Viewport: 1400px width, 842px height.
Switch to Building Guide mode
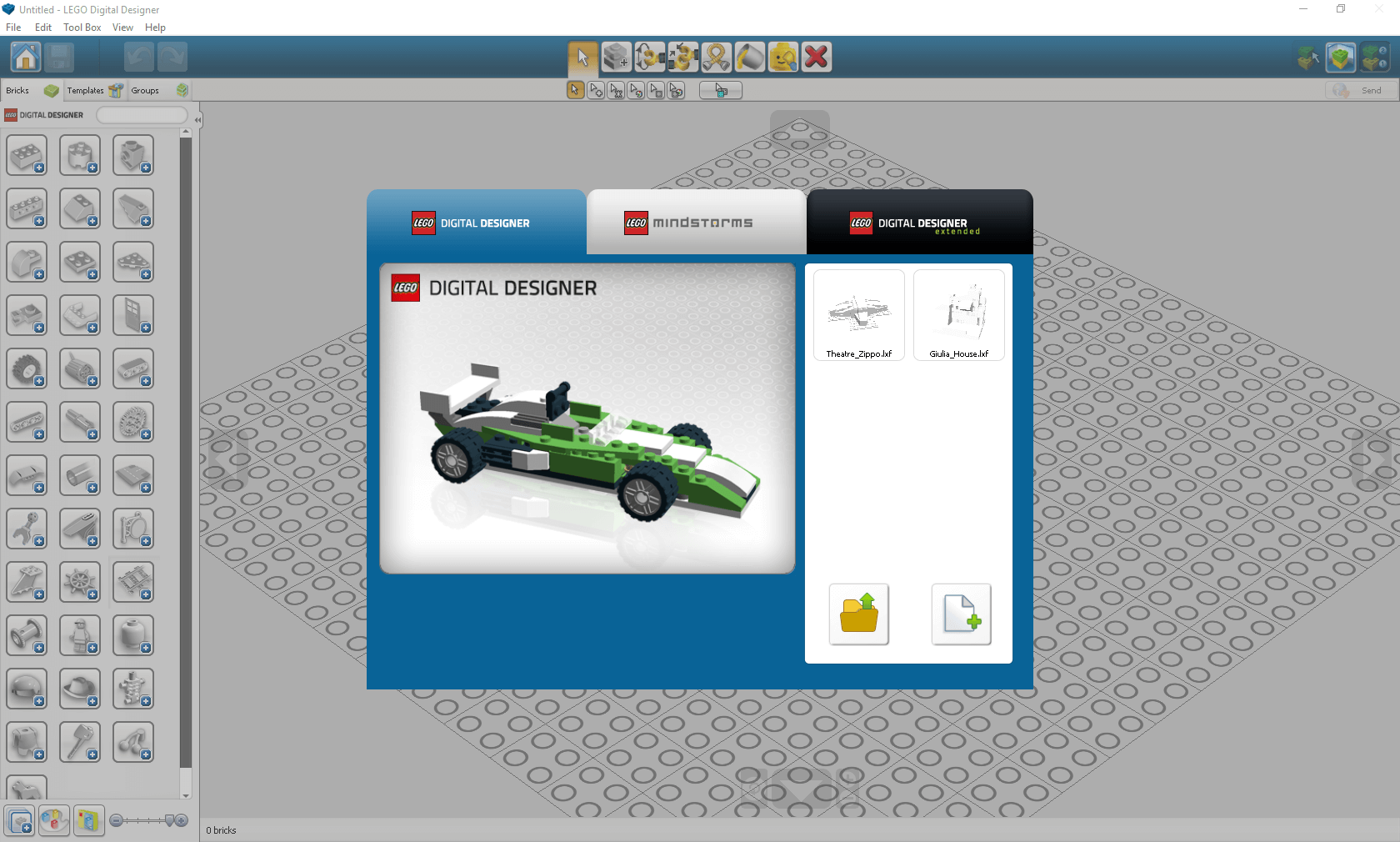(1374, 57)
